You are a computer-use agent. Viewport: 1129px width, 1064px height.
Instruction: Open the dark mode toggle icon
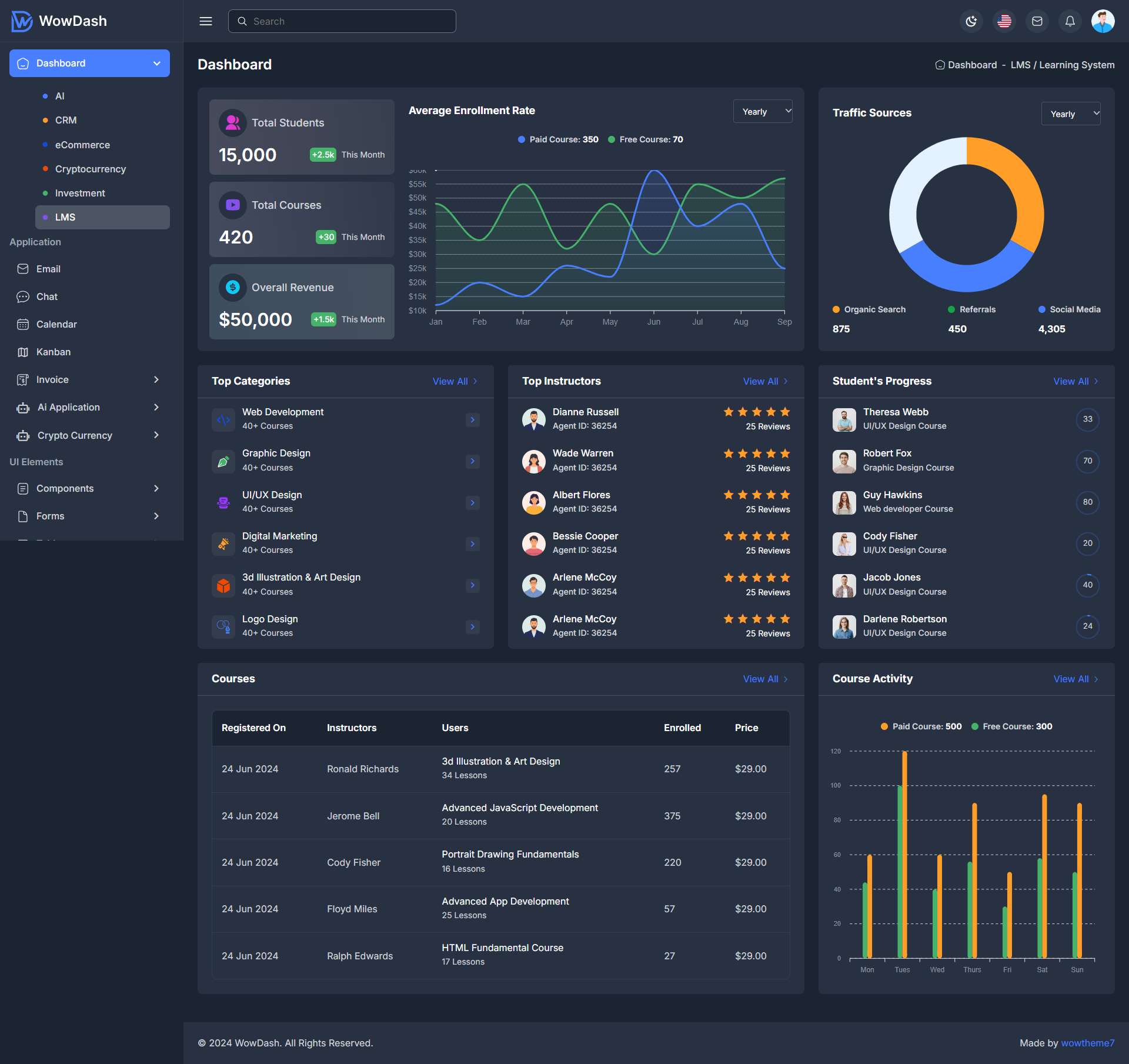971,21
